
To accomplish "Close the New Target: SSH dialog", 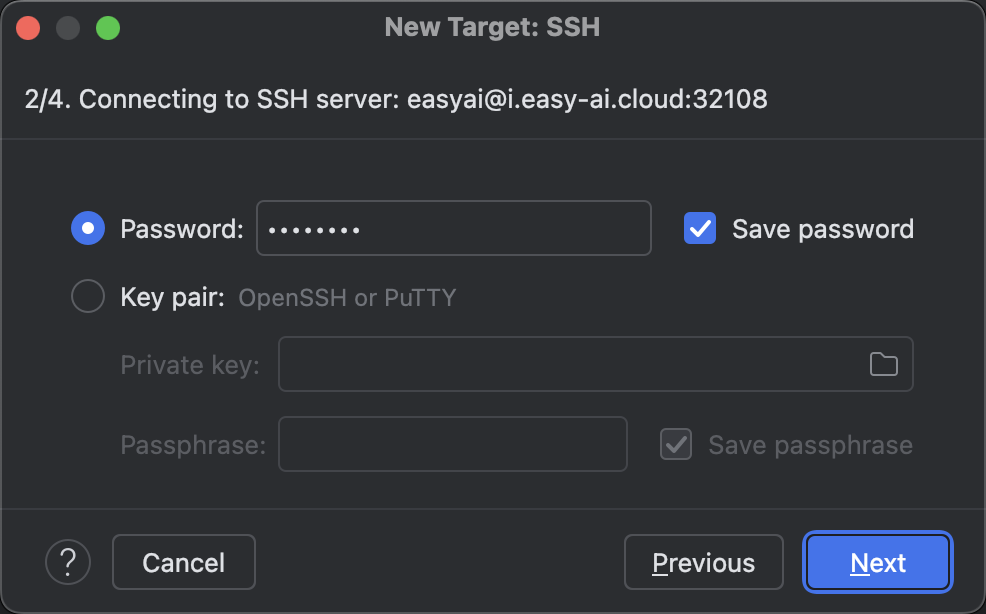I will pyautogui.click(x=28, y=28).
